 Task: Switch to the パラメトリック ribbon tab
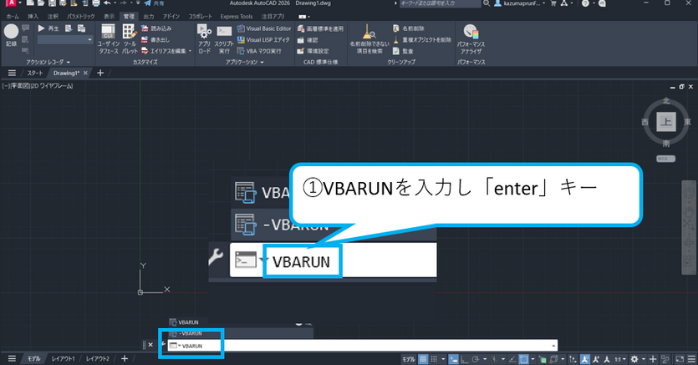[x=81, y=16]
